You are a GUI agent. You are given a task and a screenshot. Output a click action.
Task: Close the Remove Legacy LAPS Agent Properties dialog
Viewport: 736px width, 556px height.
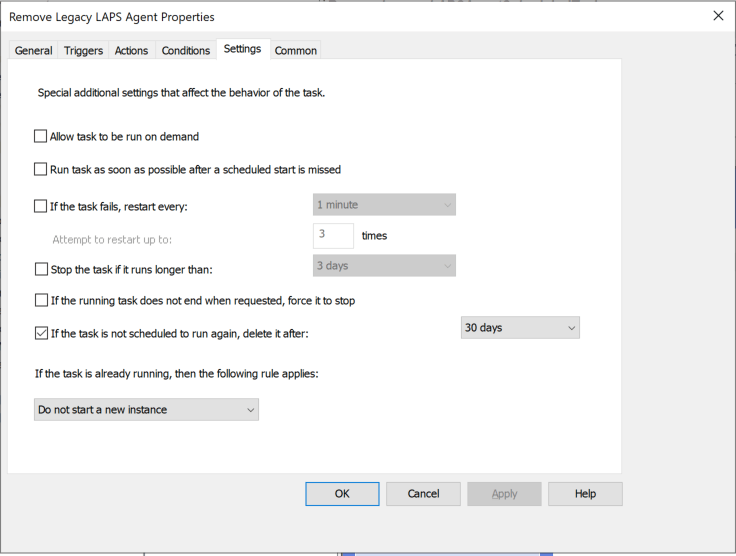pos(717,16)
